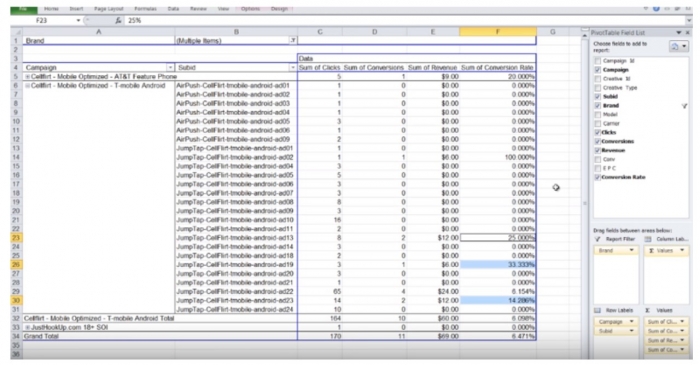Open the Campaign column filter dropdown
Screen dimensions: 700x365
coord(170,67)
